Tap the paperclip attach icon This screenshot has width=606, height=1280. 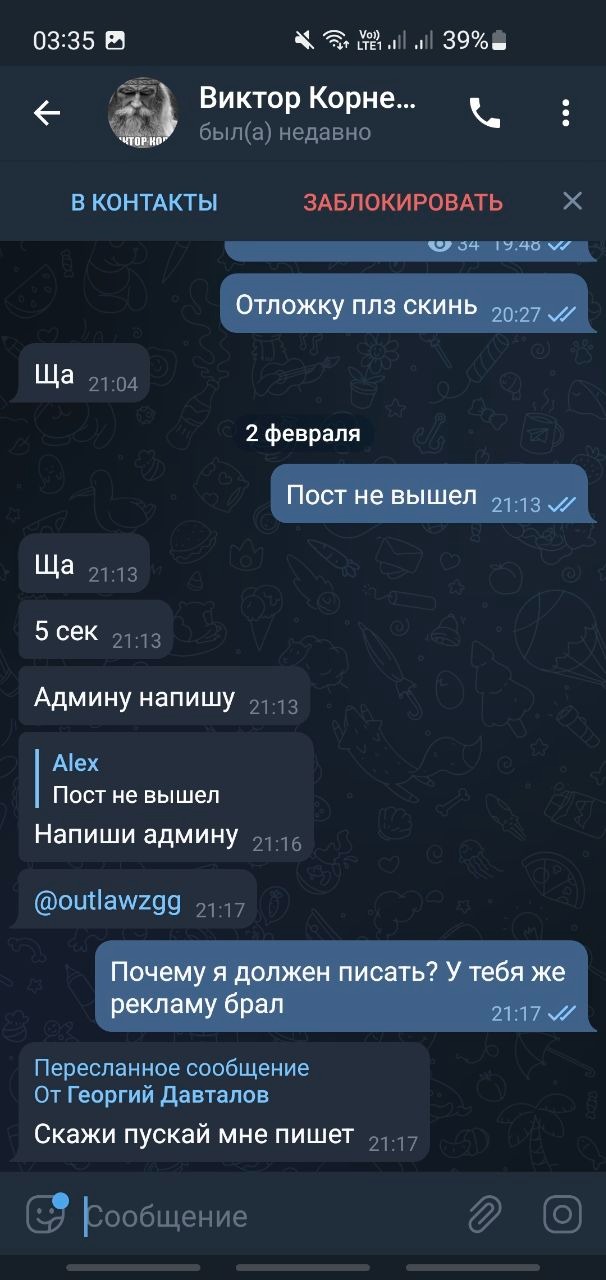point(484,1216)
